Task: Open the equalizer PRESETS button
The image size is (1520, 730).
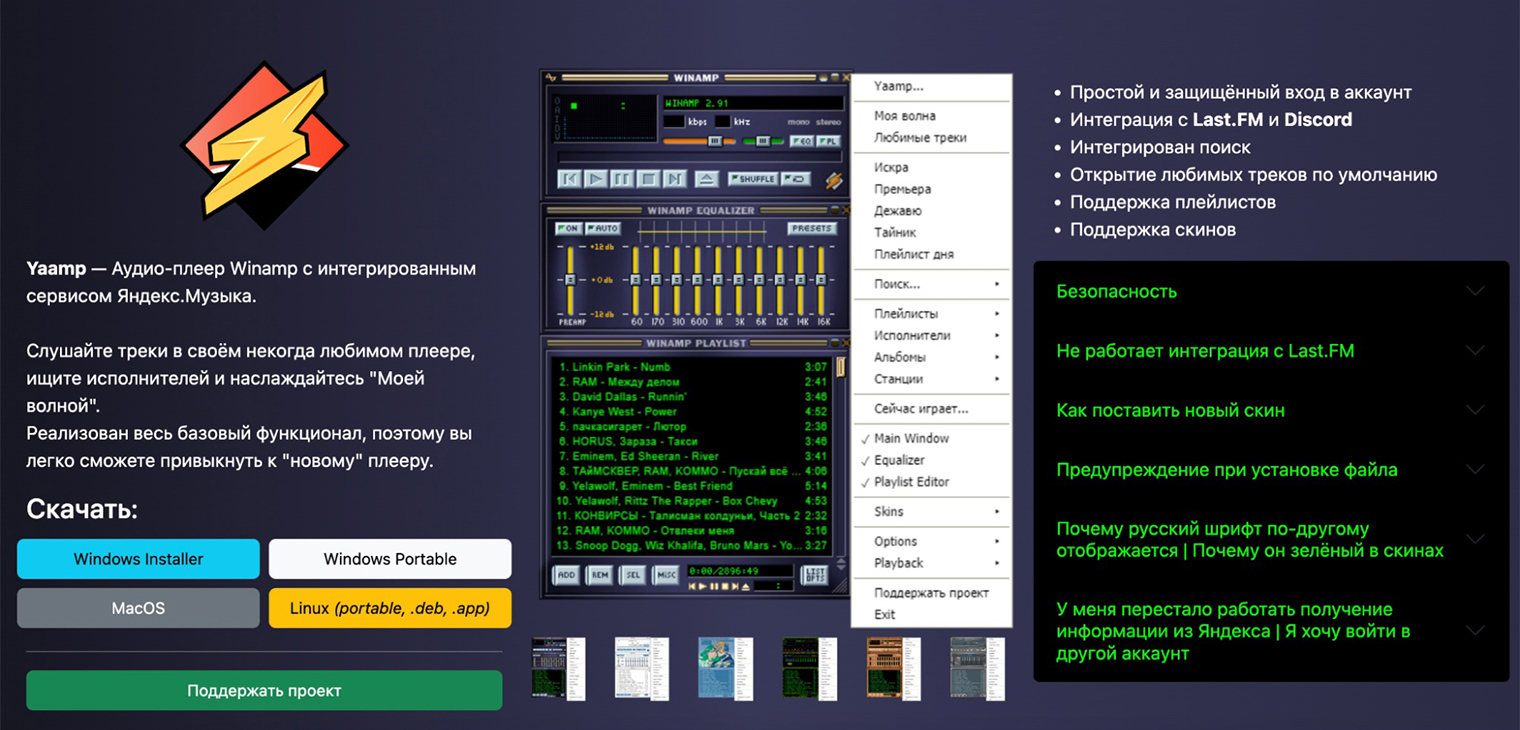Action: [x=811, y=229]
